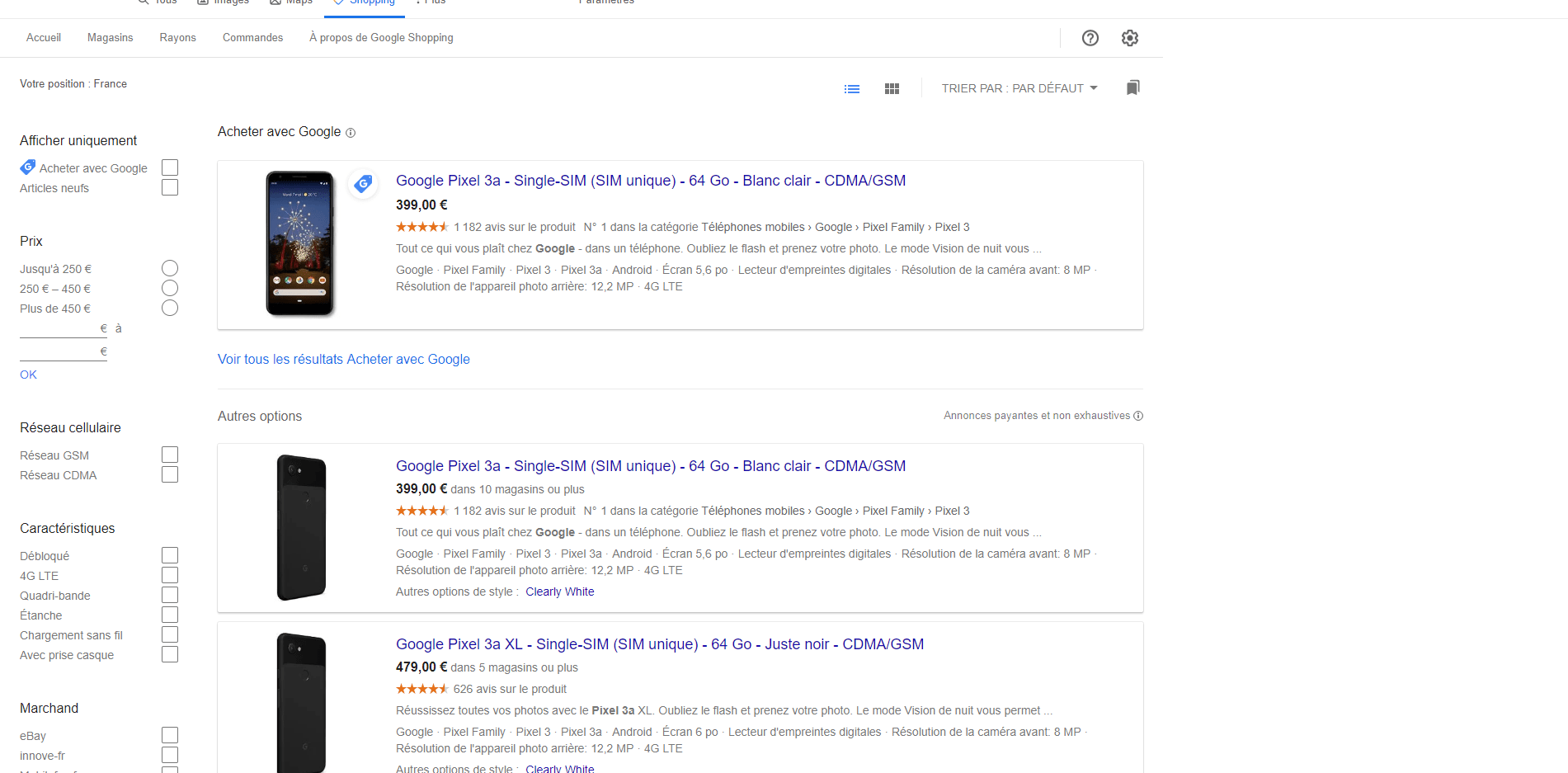
Task: Click the 'Caractéristiques' filter heading
Action: [x=68, y=529]
